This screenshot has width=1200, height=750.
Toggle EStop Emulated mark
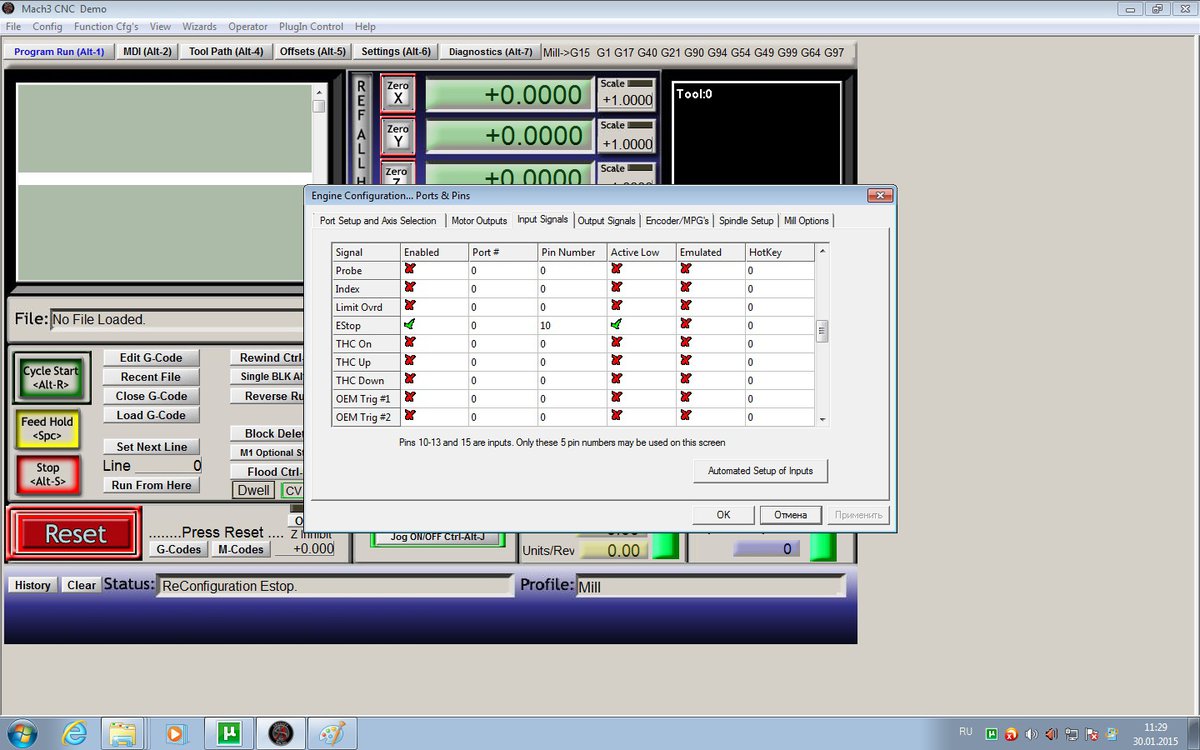[x=686, y=324]
